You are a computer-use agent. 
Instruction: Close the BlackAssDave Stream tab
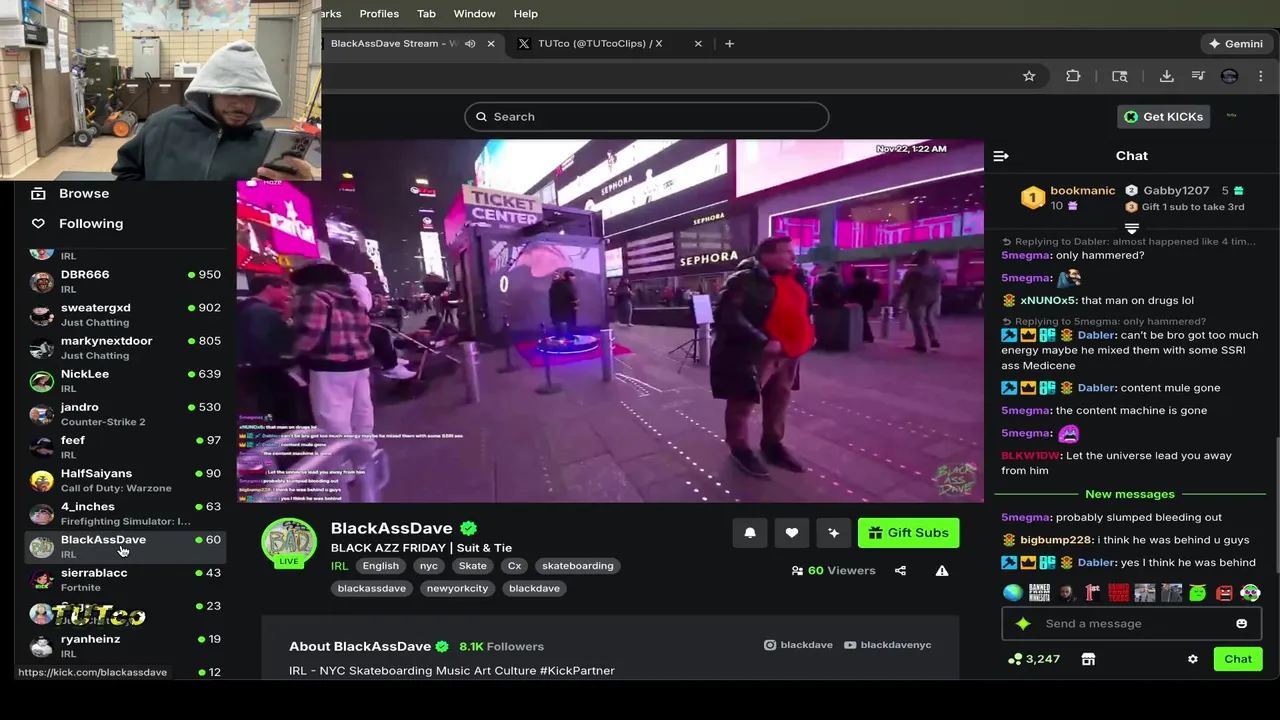(x=491, y=44)
